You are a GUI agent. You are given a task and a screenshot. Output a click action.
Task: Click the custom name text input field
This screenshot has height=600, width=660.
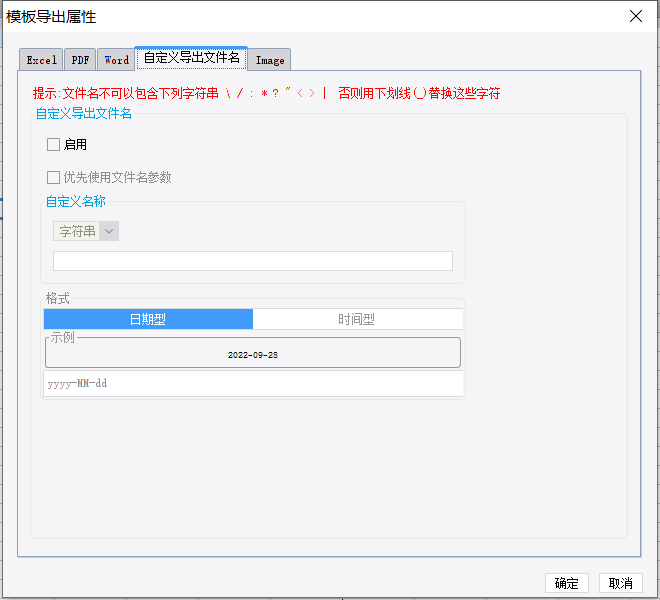tap(253, 261)
